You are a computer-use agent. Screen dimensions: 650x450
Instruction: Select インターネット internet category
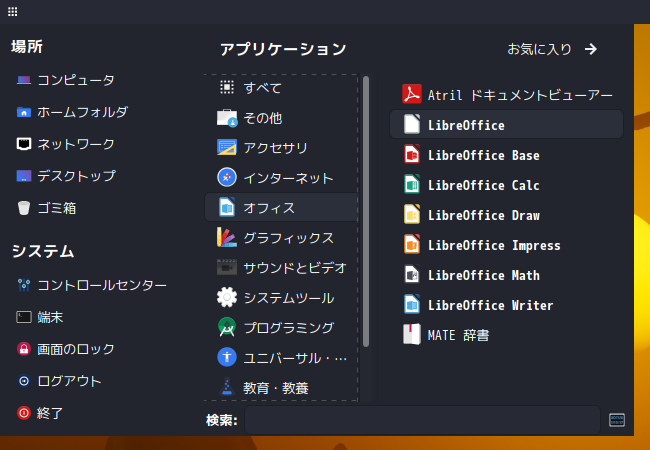[281, 178]
